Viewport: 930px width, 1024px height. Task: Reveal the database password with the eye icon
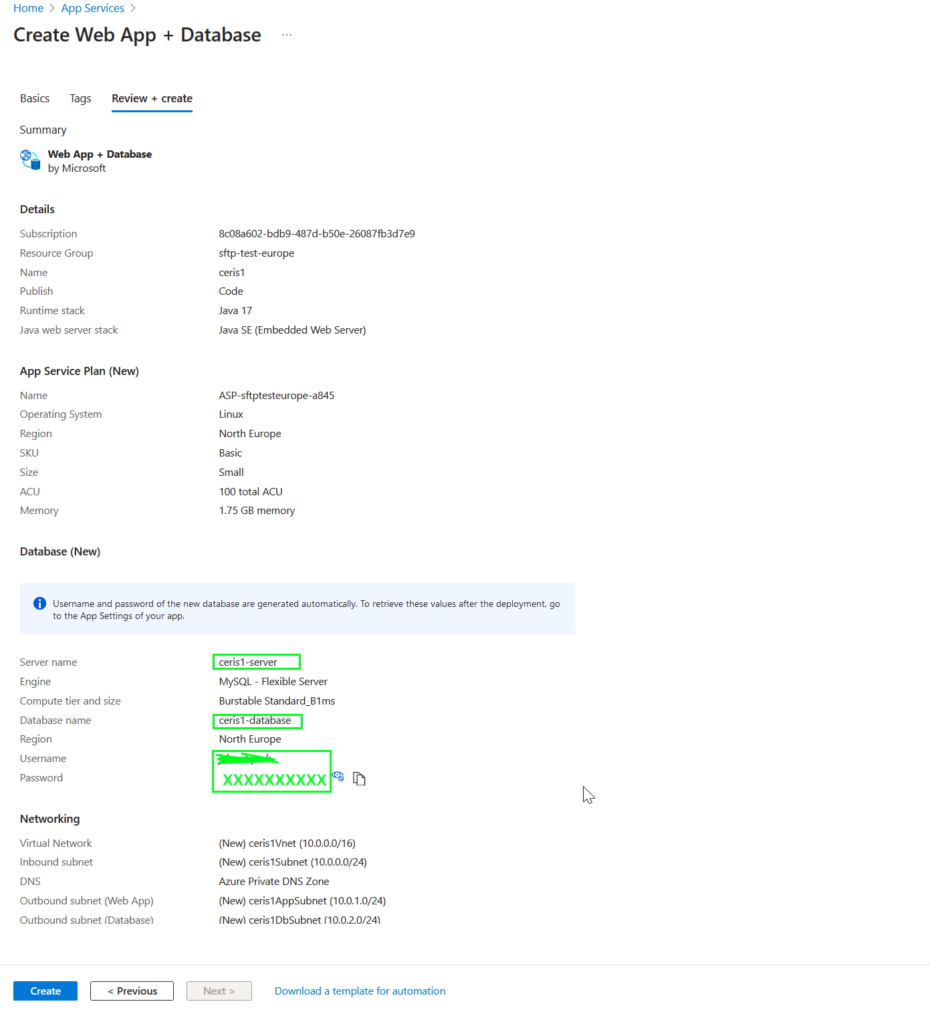point(338,776)
